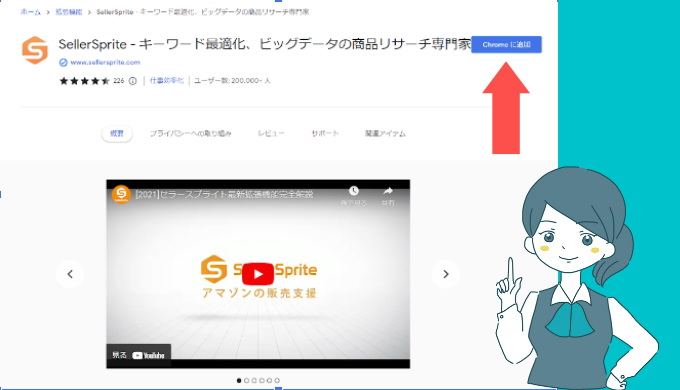Open www.sellersprite.com publisher link
Viewport: 680px width, 390px height.
(105, 62)
